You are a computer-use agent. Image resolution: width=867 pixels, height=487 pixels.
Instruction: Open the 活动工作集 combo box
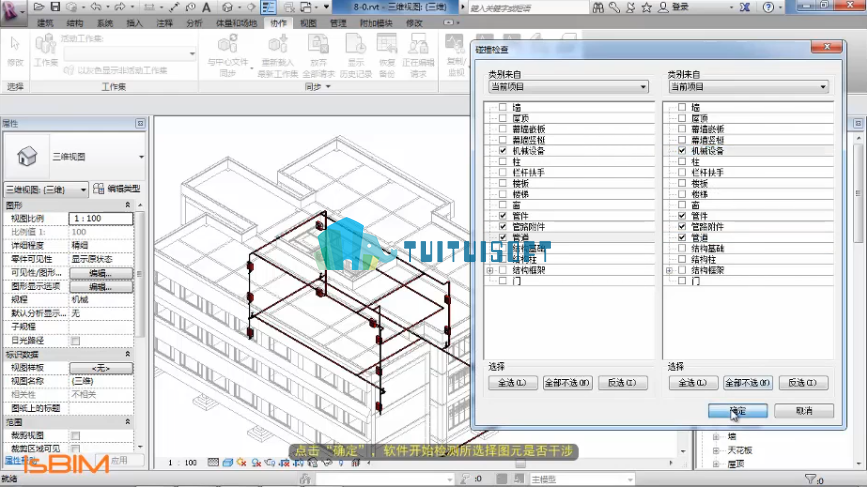(x=130, y=54)
